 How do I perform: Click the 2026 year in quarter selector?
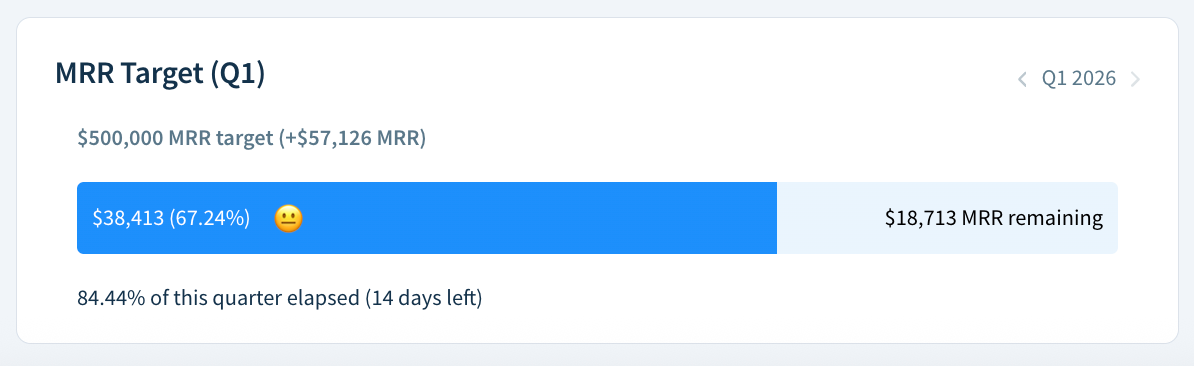tap(1095, 78)
